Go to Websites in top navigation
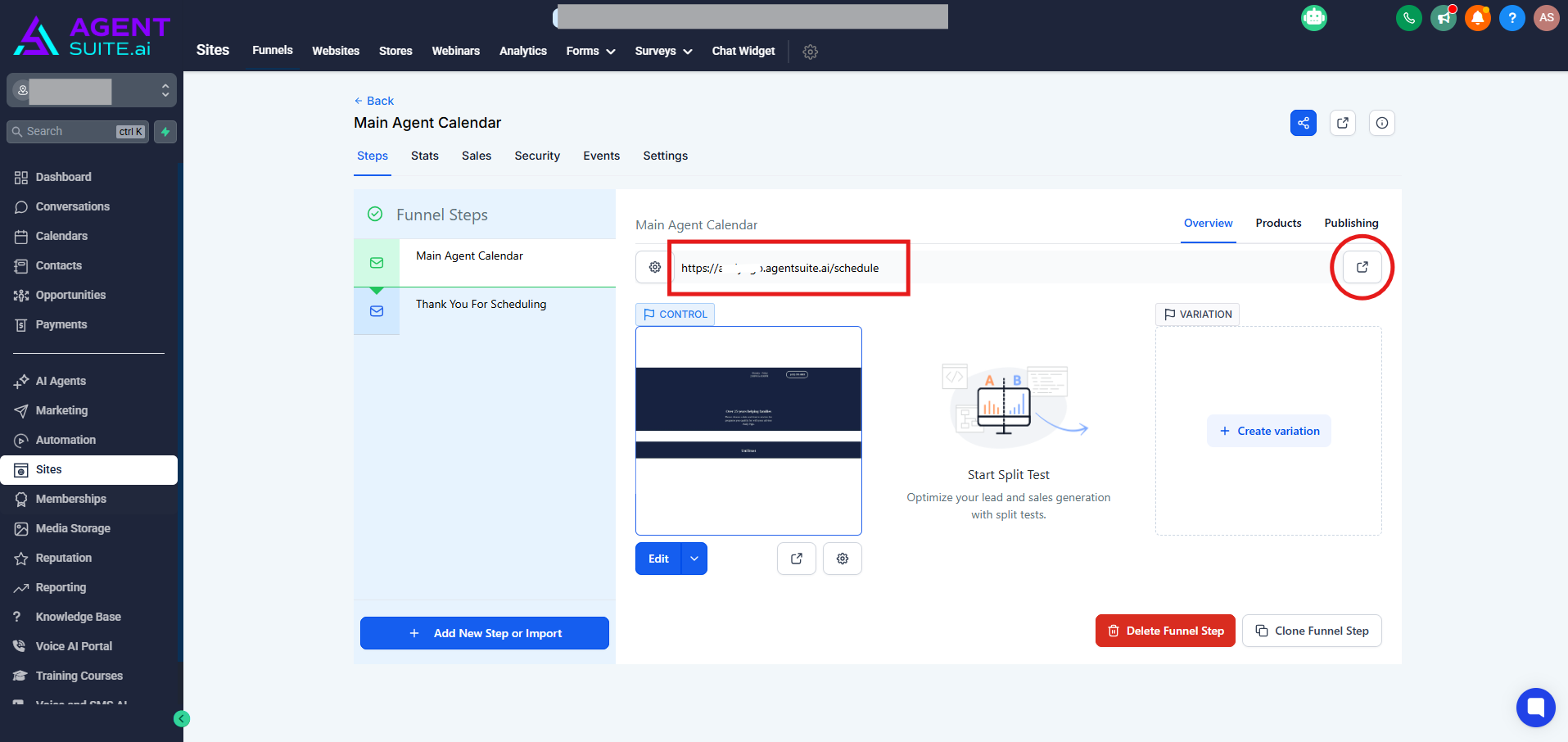The width and height of the screenshot is (1568, 742). 336,51
